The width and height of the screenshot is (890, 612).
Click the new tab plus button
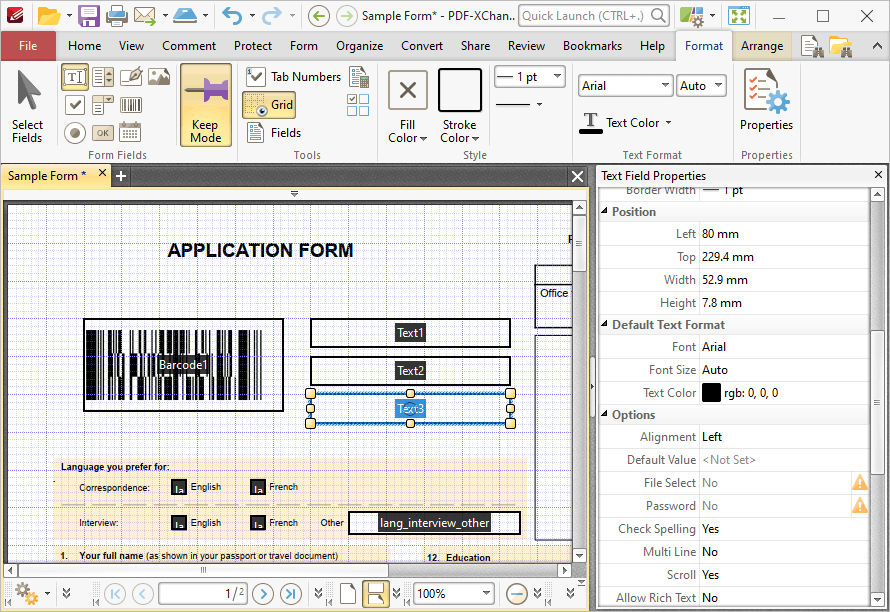pos(120,177)
